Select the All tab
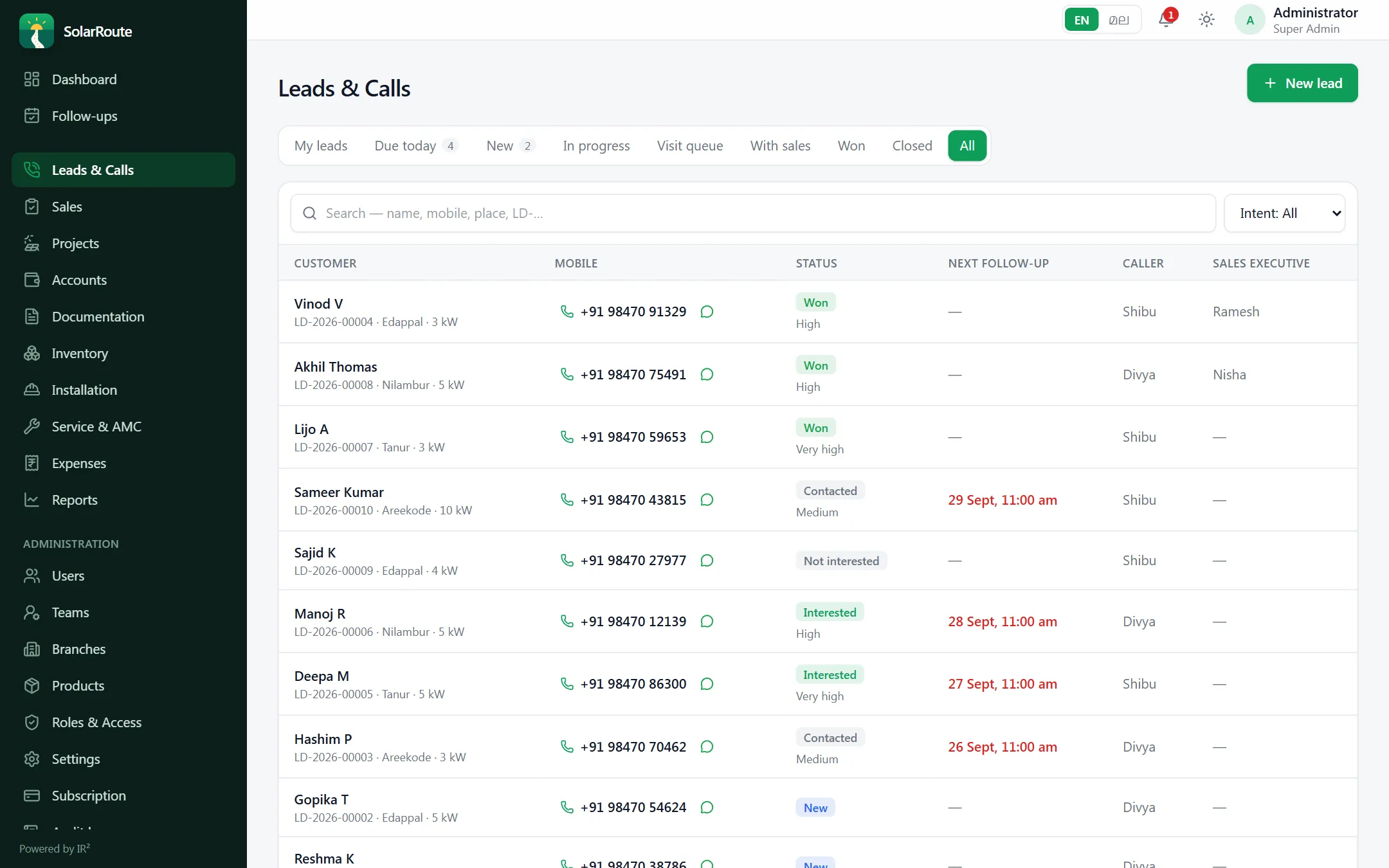Screen dimensions: 1389x868 point(967,146)
